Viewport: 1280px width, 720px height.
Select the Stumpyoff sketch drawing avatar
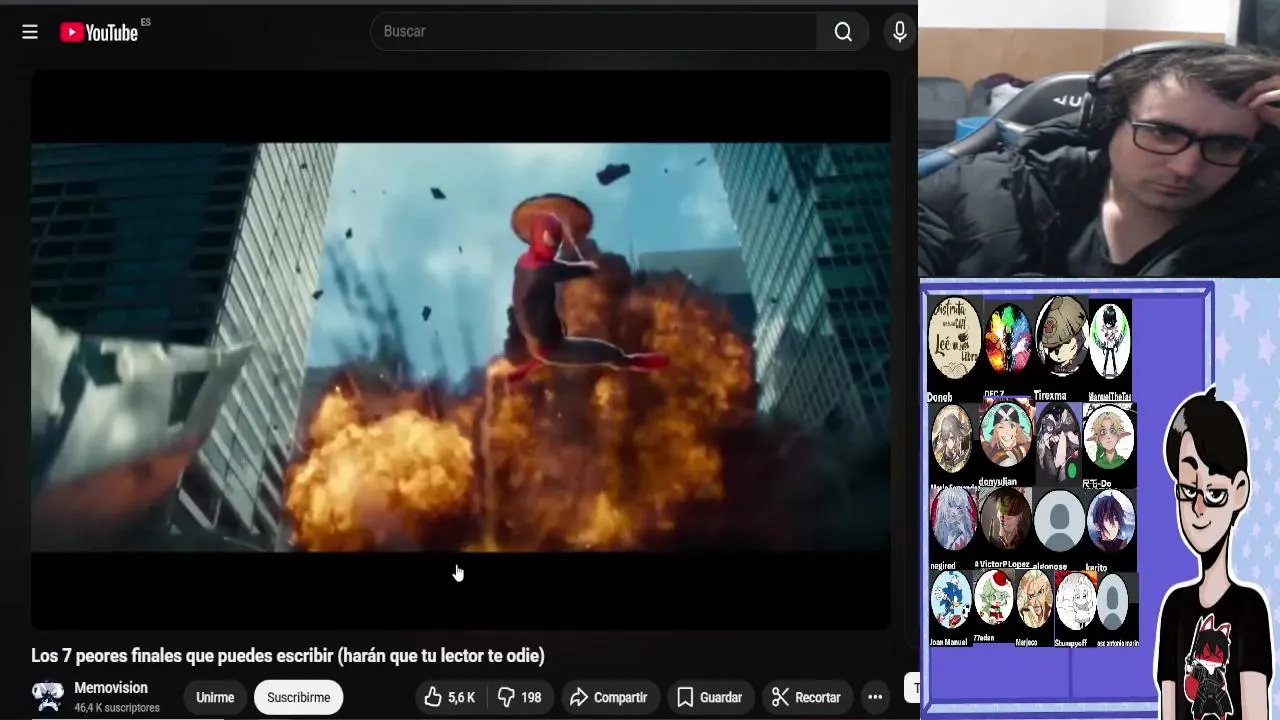[1076, 600]
